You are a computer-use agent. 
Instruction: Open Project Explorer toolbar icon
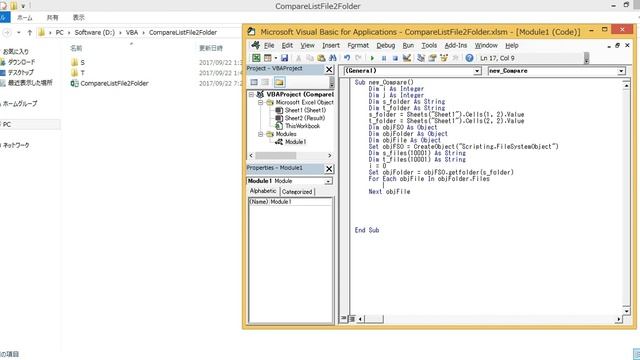click(x=421, y=58)
